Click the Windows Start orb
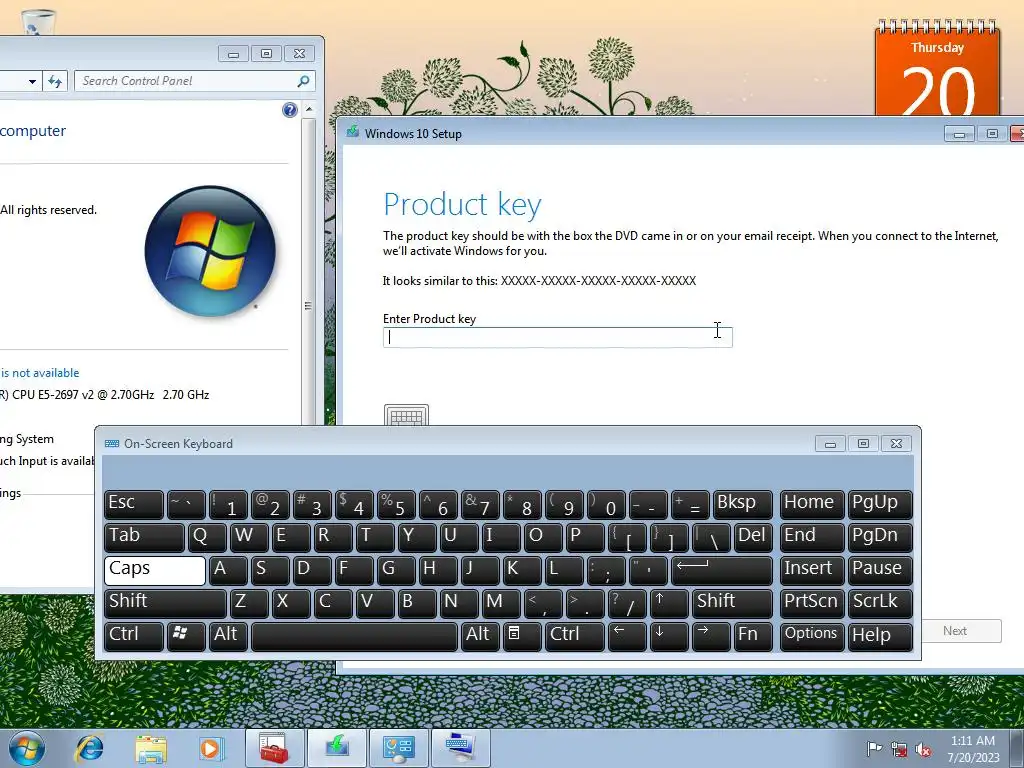 pos(27,748)
